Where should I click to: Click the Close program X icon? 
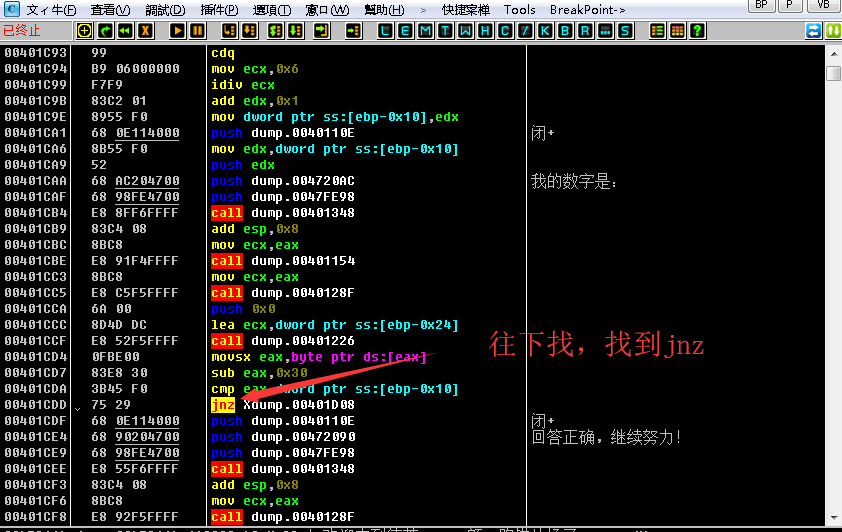click(x=146, y=31)
